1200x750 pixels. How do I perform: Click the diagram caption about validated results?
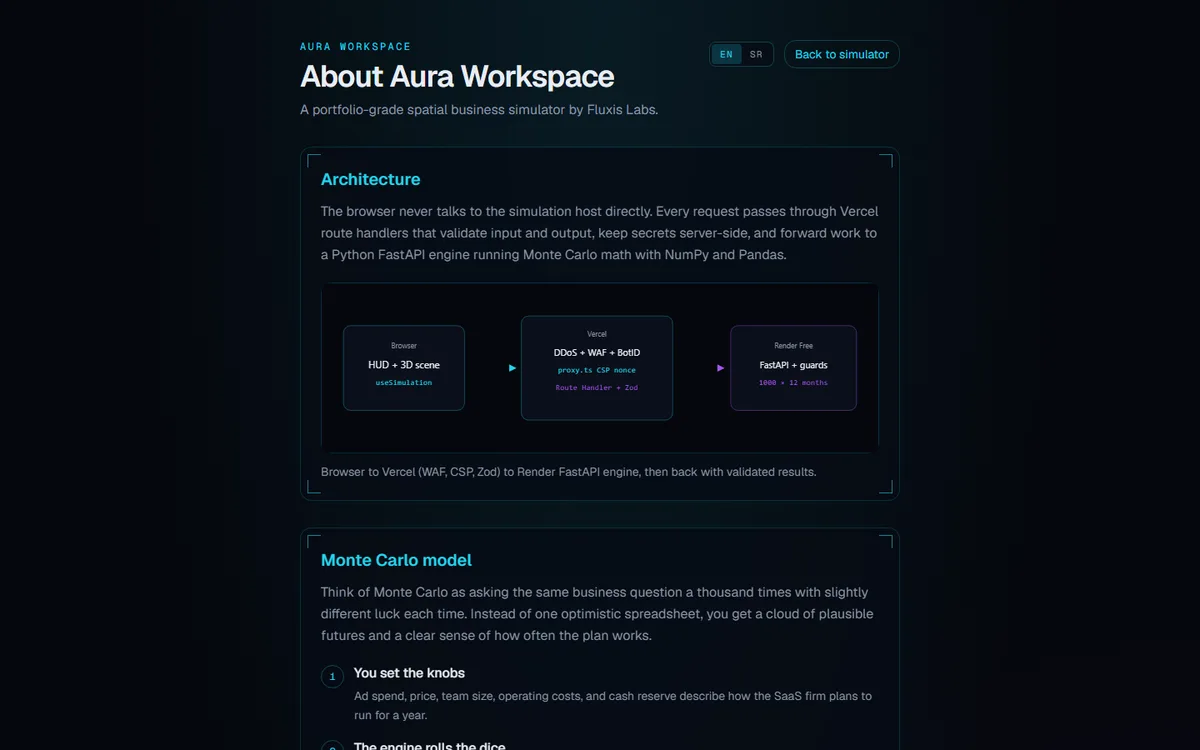[568, 471]
